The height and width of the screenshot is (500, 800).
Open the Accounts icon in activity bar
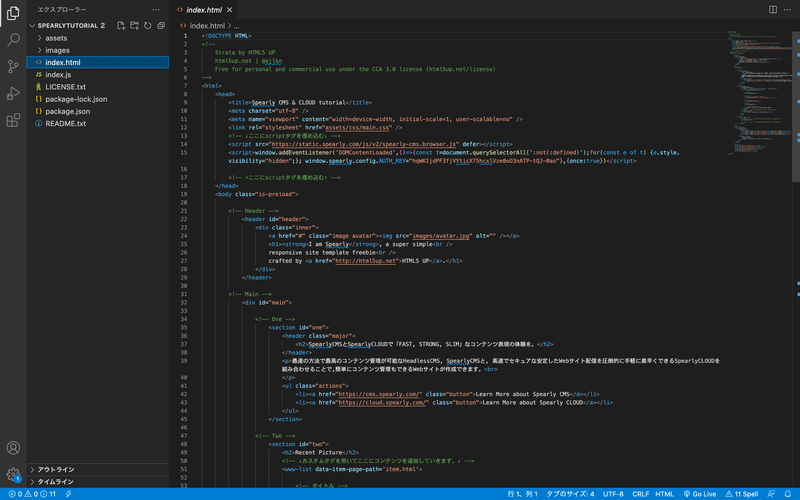click(x=13, y=447)
